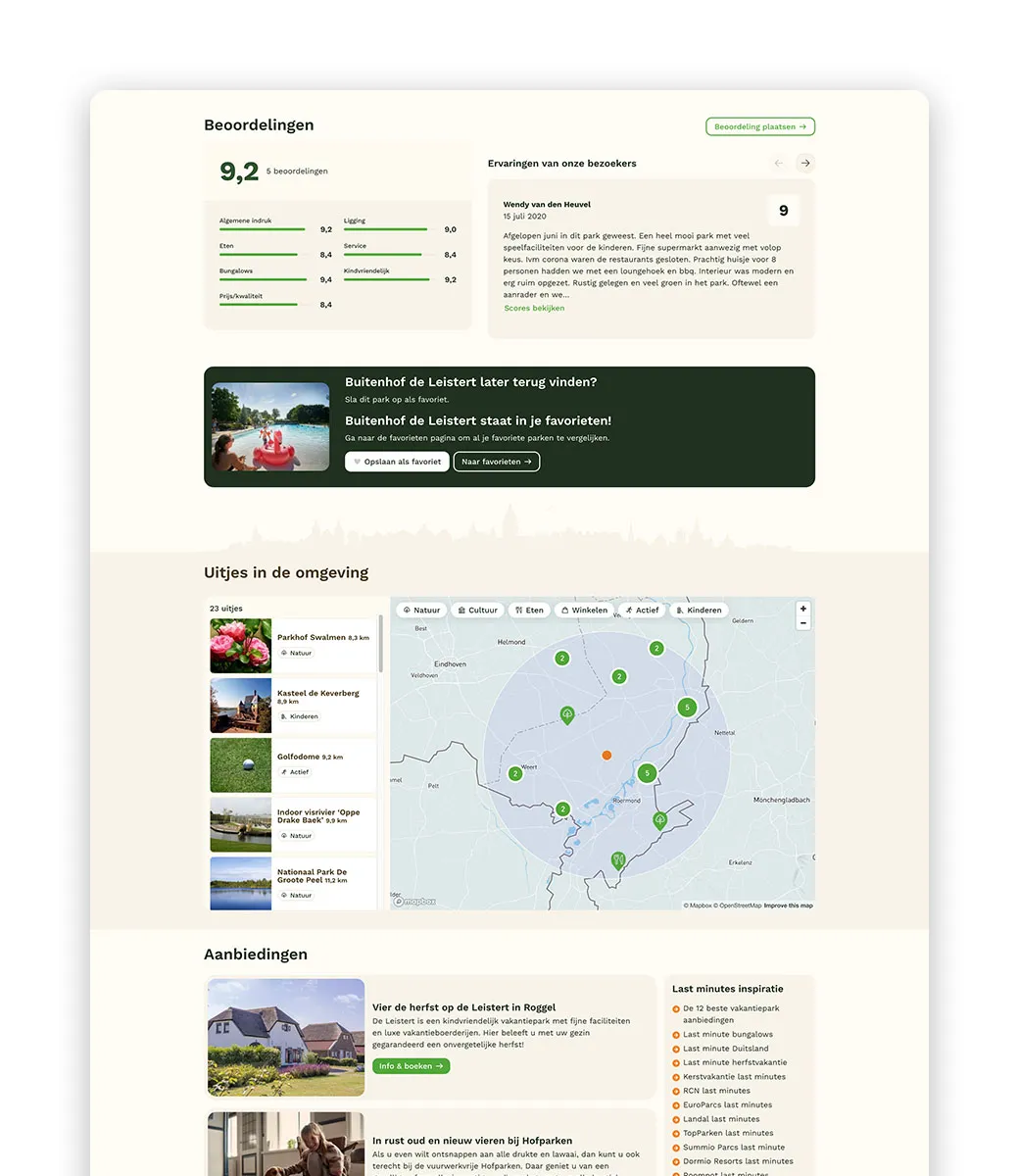Click the restaurant fork-and-knife map pin
The width and height of the screenshot is (1019, 1176).
(x=617, y=860)
